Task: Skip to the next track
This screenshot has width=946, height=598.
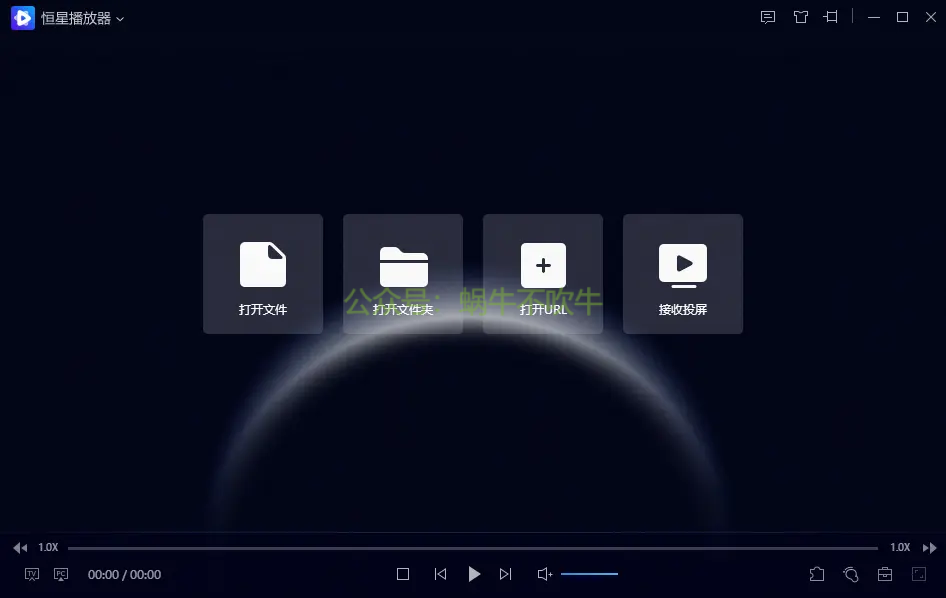Action: [505, 574]
